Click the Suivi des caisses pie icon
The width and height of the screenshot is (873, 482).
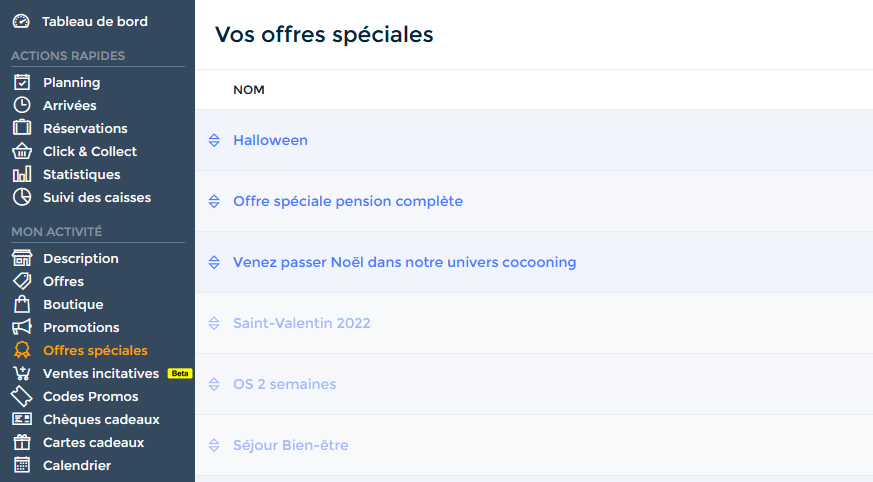click(x=22, y=197)
